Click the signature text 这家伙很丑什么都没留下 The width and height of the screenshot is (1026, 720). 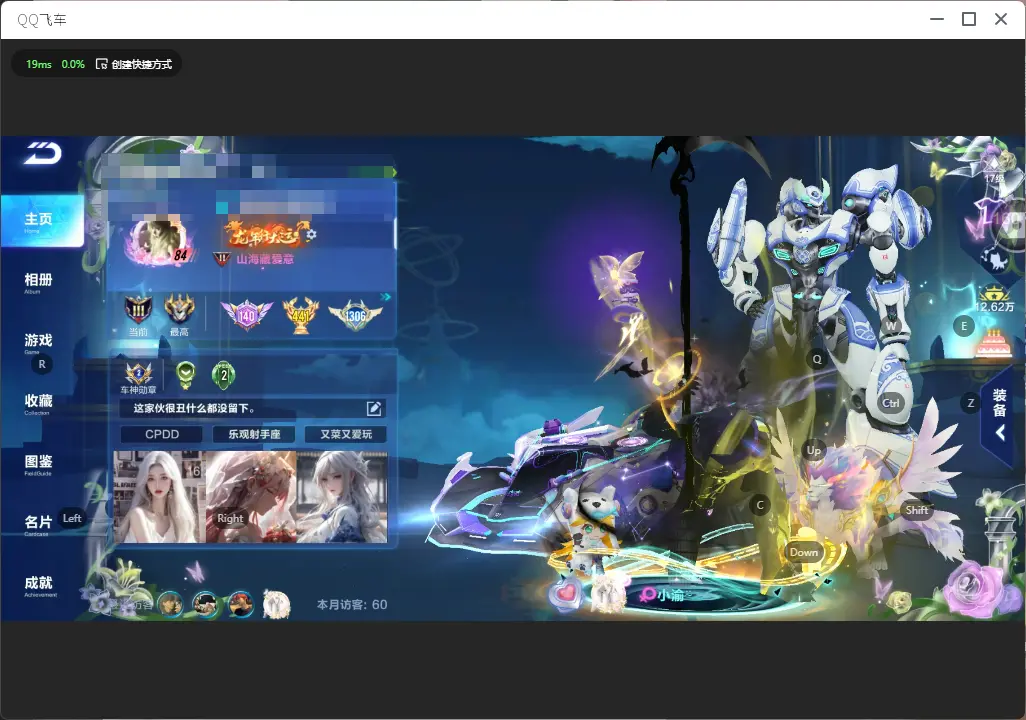tap(194, 408)
